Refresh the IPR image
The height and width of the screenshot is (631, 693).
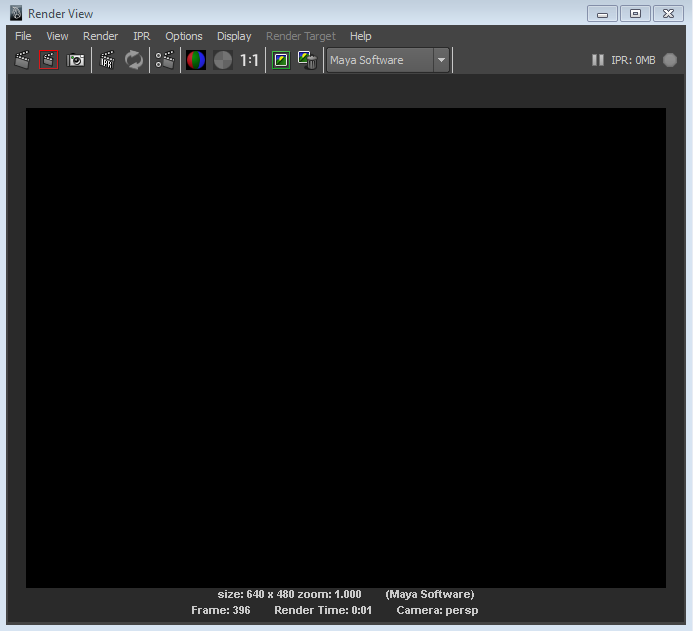tap(133, 60)
